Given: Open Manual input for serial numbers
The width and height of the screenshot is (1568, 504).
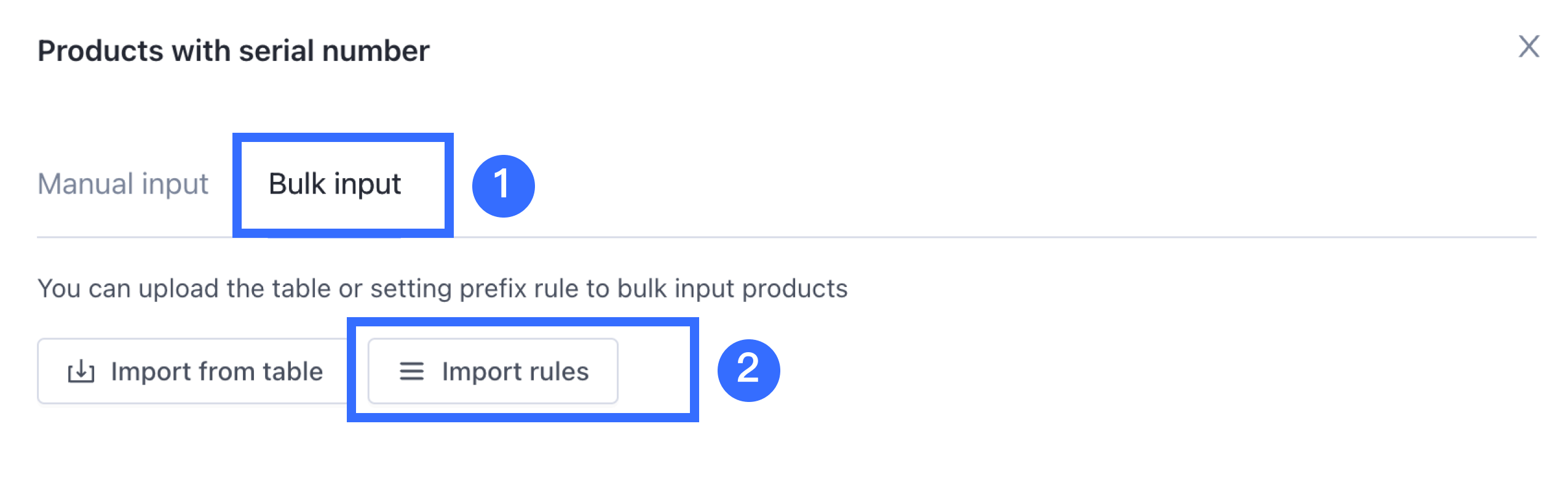Looking at the screenshot, I should point(123,184).
